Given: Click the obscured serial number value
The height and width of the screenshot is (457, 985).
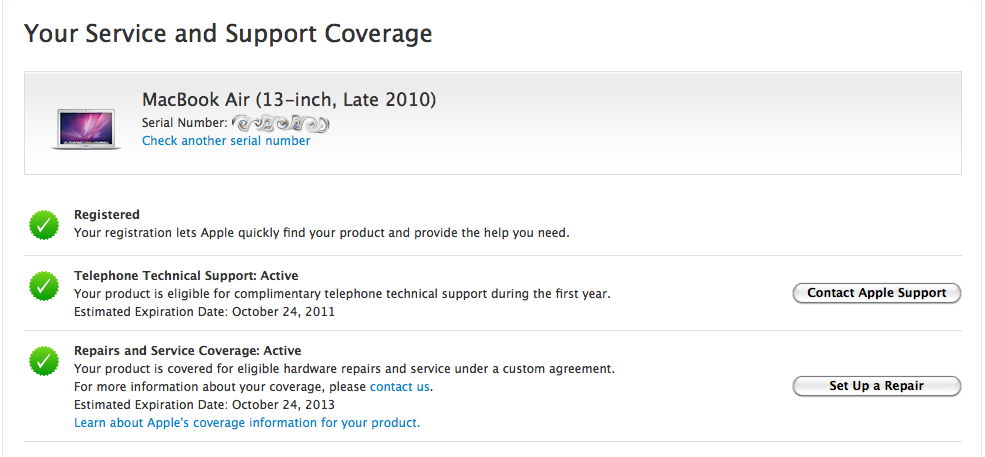Looking at the screenshot, I should [x=281, y=123].
